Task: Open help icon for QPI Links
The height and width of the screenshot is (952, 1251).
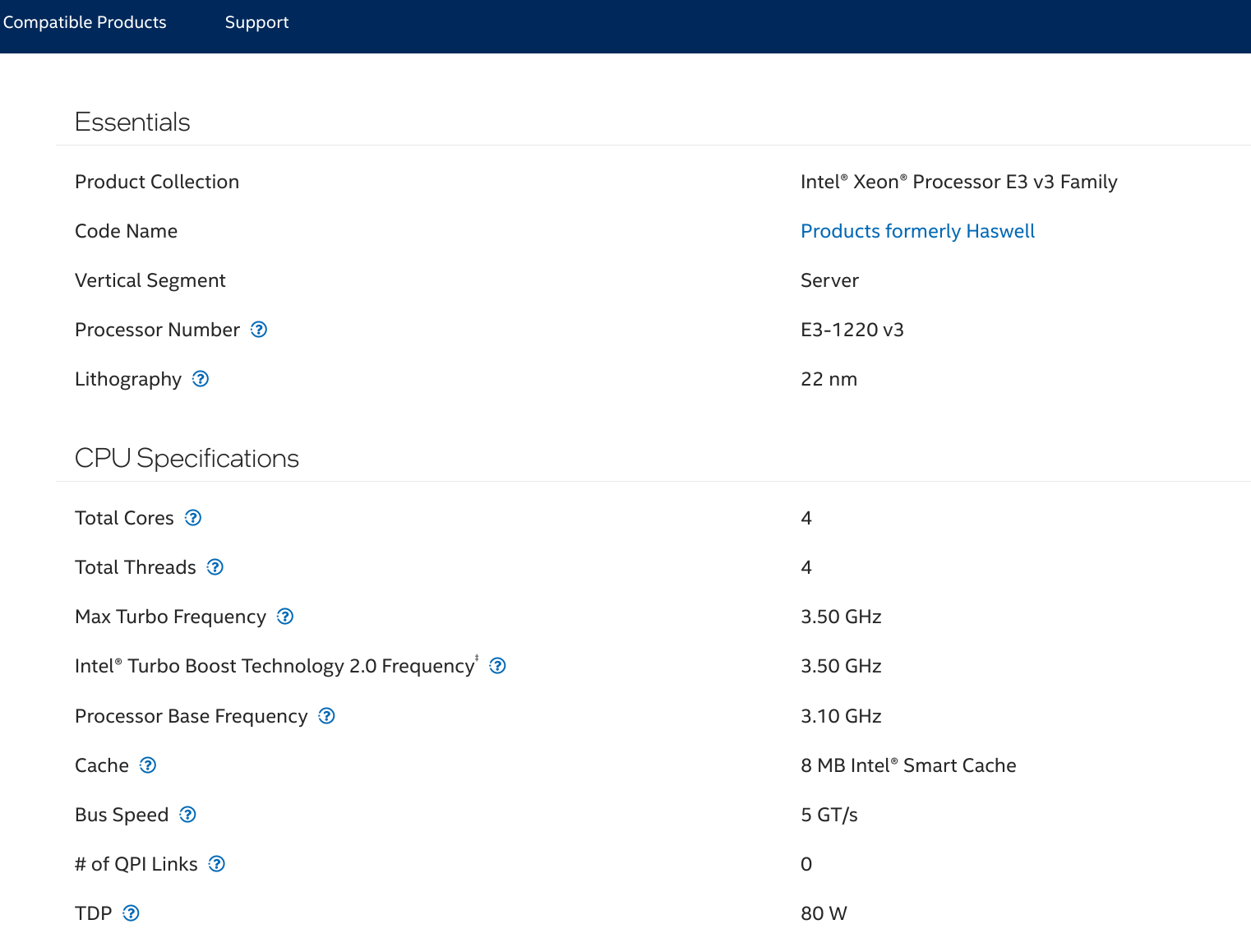Action: pyautogui.click(x=217, y=864)
